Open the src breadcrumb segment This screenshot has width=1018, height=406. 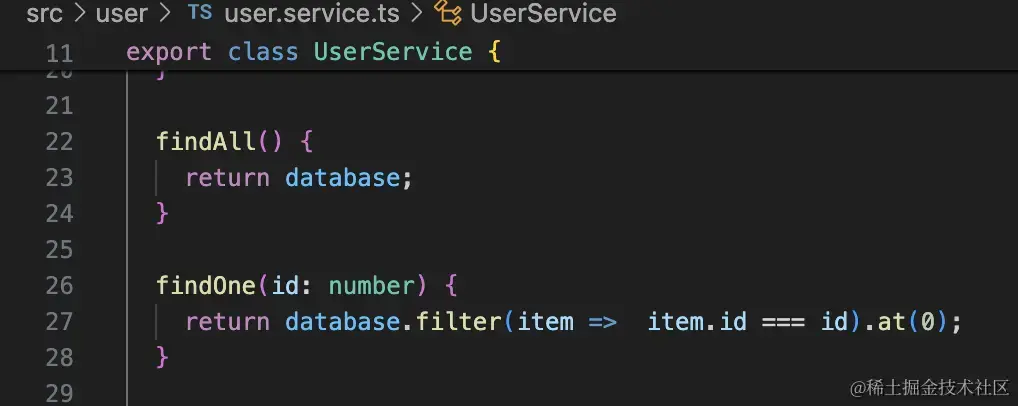coord(44,13)
